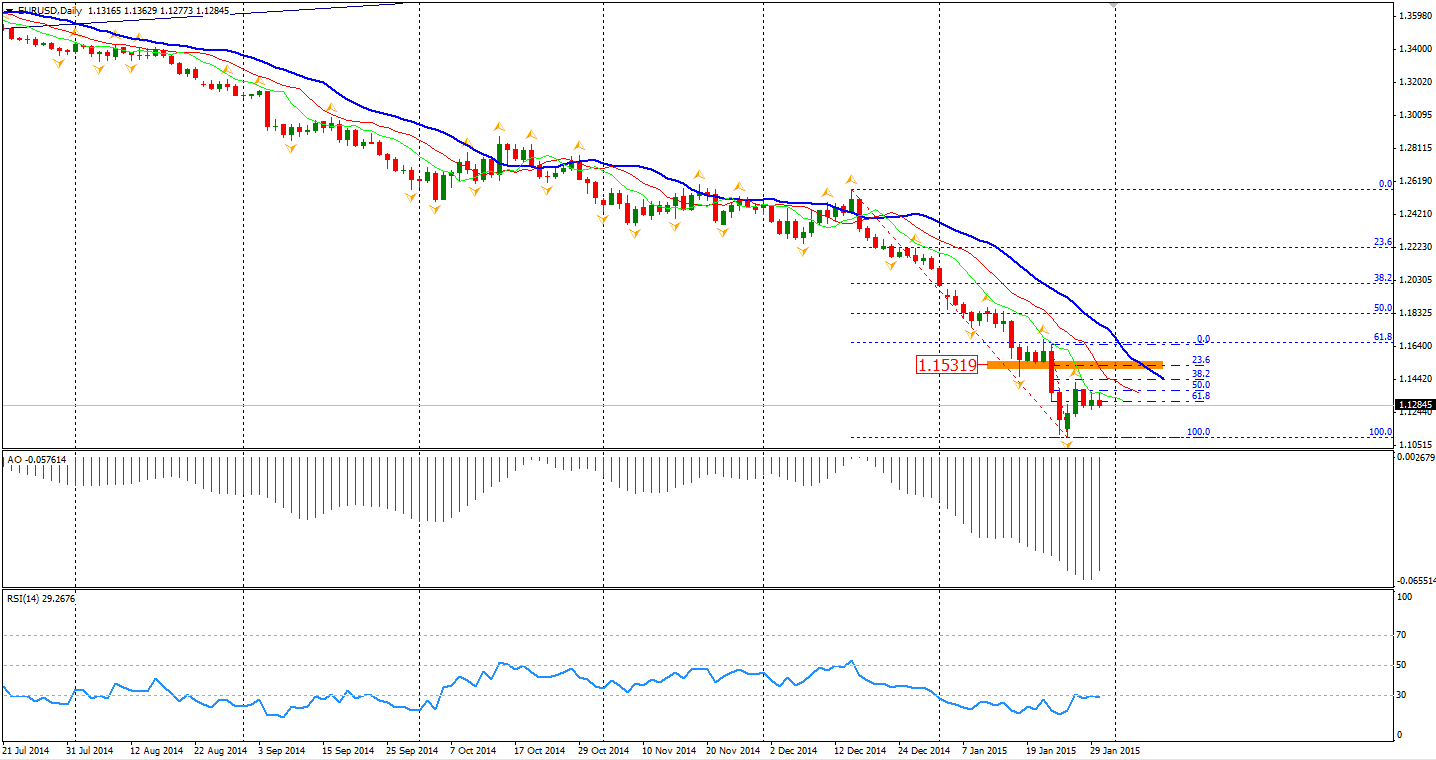This screenshot has width=1436, height=760.
Task: Click the EURUSD,Daily chart title text
Action: (x=49, y=11)
